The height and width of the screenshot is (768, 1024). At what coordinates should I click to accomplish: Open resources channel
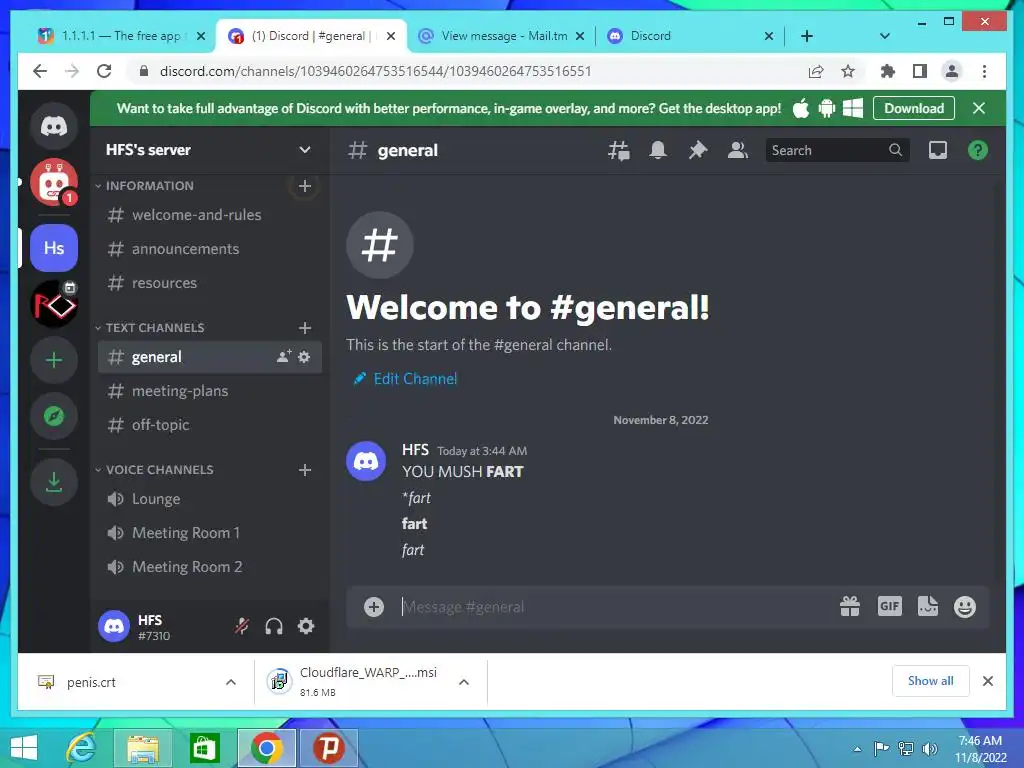coord(210,283)
